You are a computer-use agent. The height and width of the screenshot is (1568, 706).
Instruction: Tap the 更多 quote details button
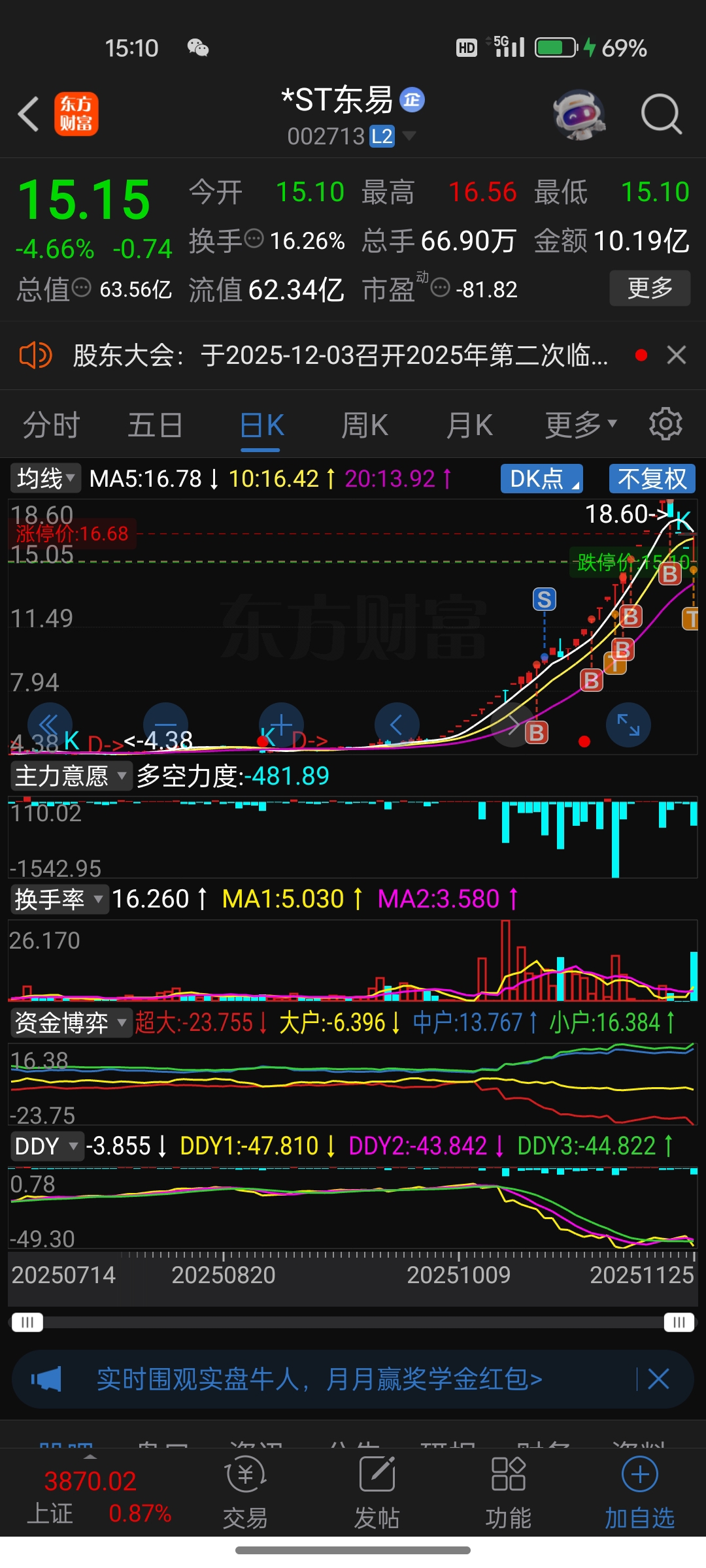click(x=650, y=288)
